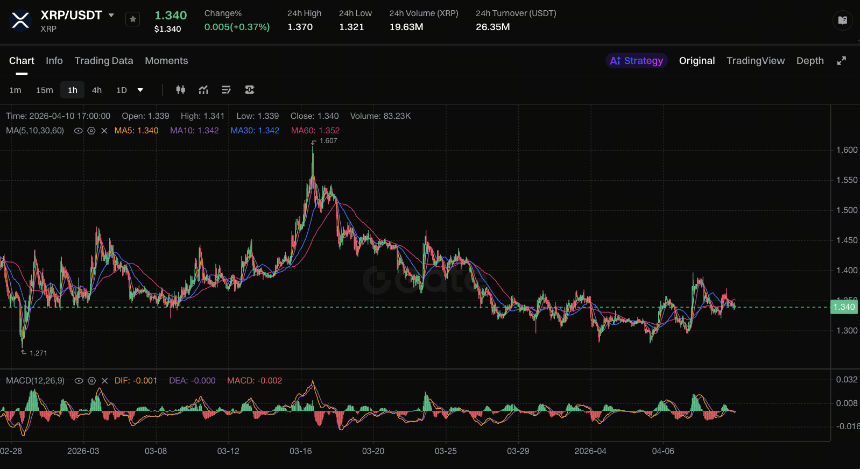The image size is (860, 469).
Task: Click the 24h High value 1.370
Action: pos(300,27)
